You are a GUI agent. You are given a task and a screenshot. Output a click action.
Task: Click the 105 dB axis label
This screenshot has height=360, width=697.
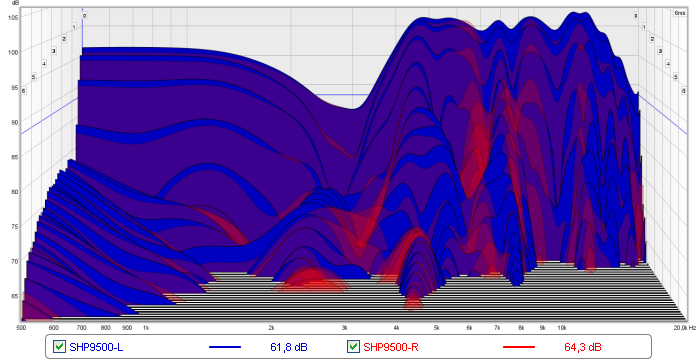[x=13, y=17]
